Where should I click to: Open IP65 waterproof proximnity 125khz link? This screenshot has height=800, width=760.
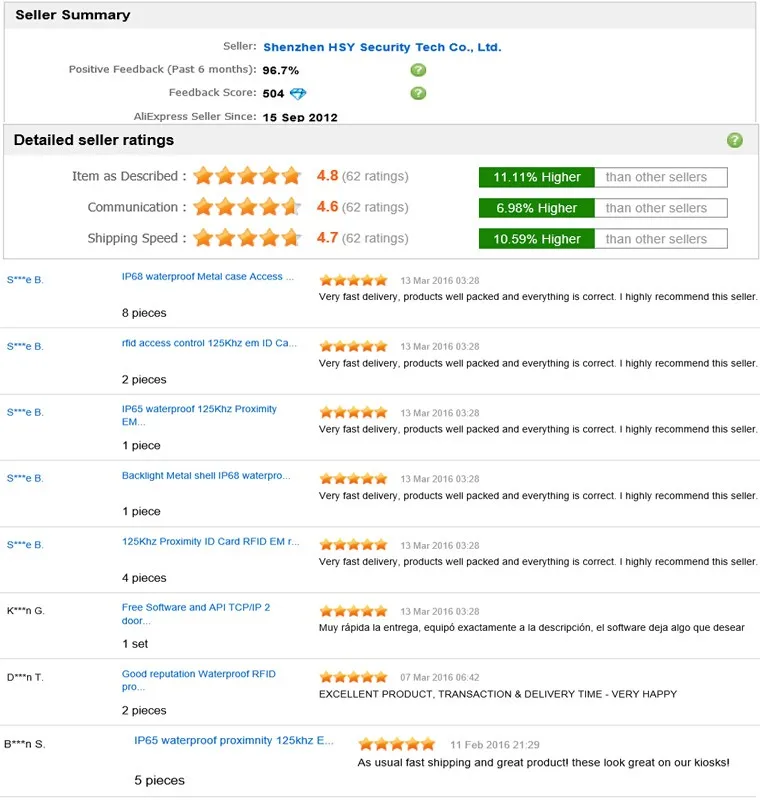click(234, 740)
